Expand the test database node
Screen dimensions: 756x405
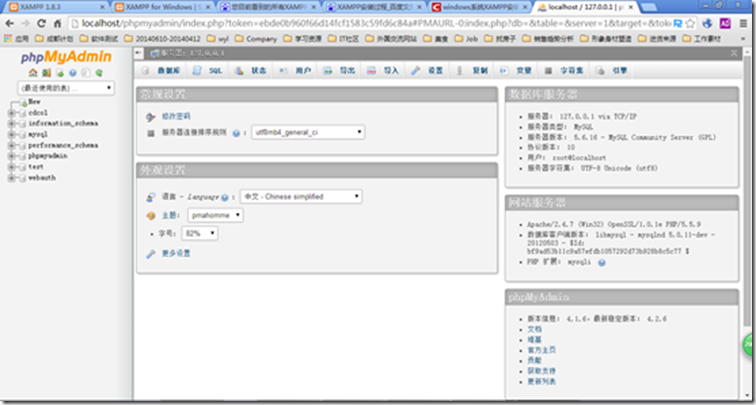tap(12, 167)
